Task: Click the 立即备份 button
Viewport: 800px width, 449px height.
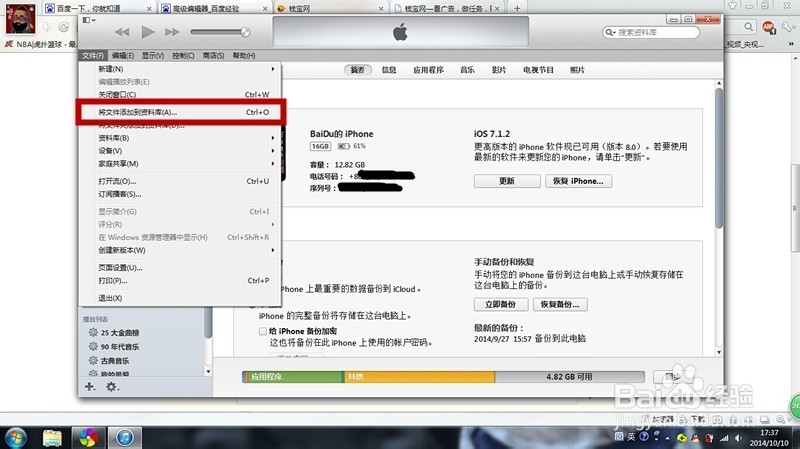Action: pyautogui.click(x=500, y=305)
